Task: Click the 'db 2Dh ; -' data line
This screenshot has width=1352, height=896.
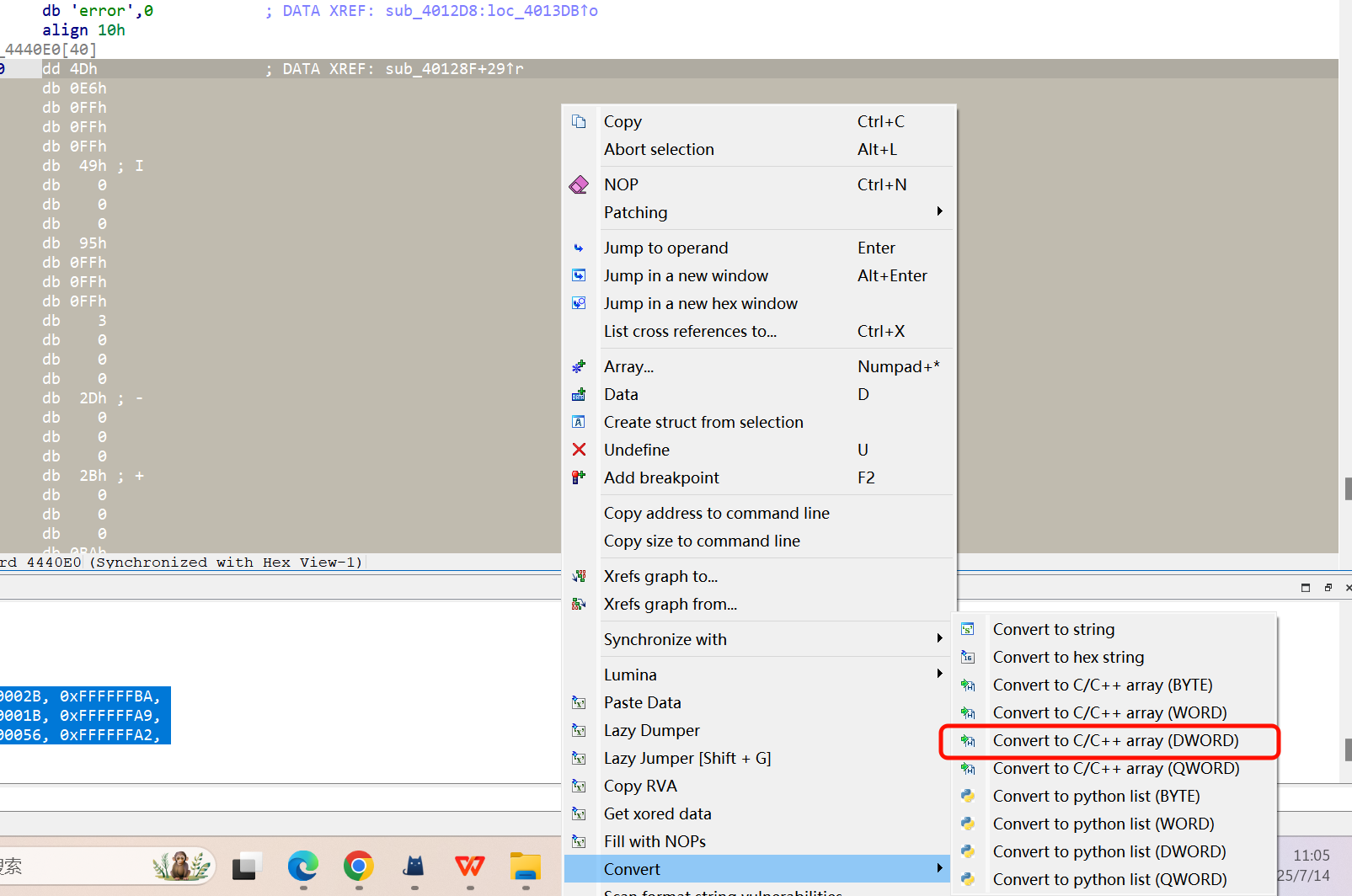Action: 93,398
